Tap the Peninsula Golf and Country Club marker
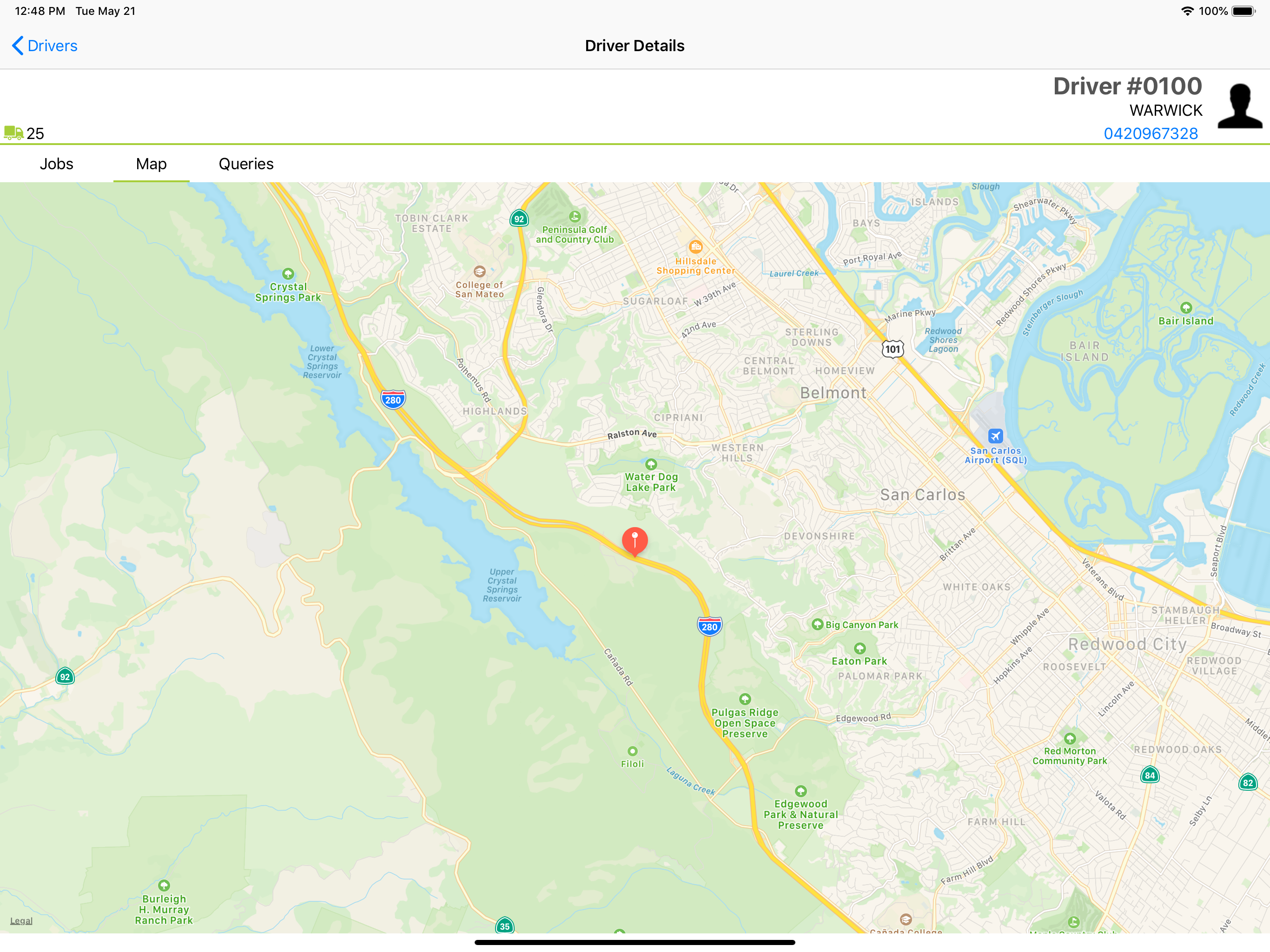This screenshot has height=952, width=1270. pos(575,217)
